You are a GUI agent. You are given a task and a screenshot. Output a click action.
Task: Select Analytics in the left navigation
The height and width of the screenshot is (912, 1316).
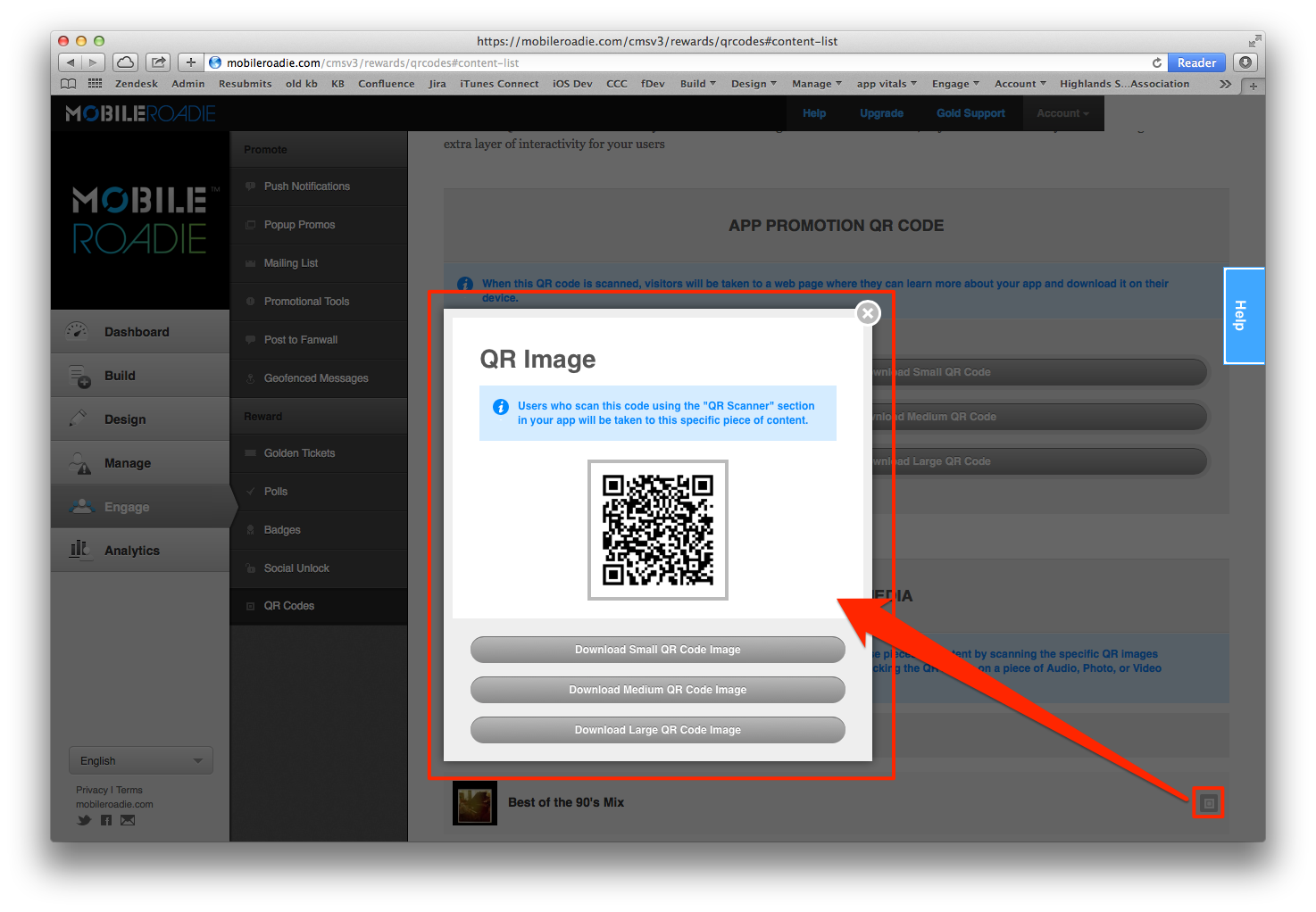pos(131,551)
